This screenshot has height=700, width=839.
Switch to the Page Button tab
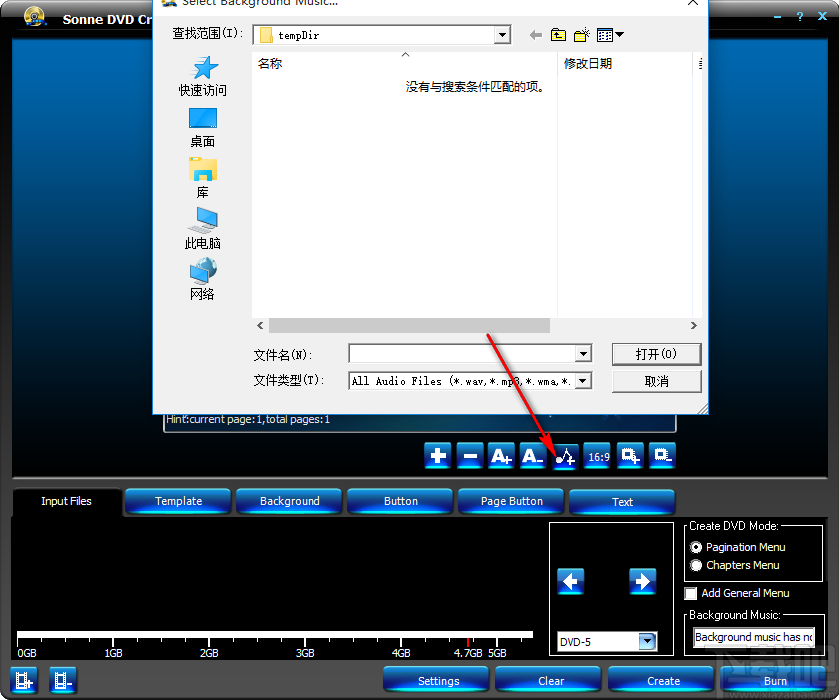point(510,501)
